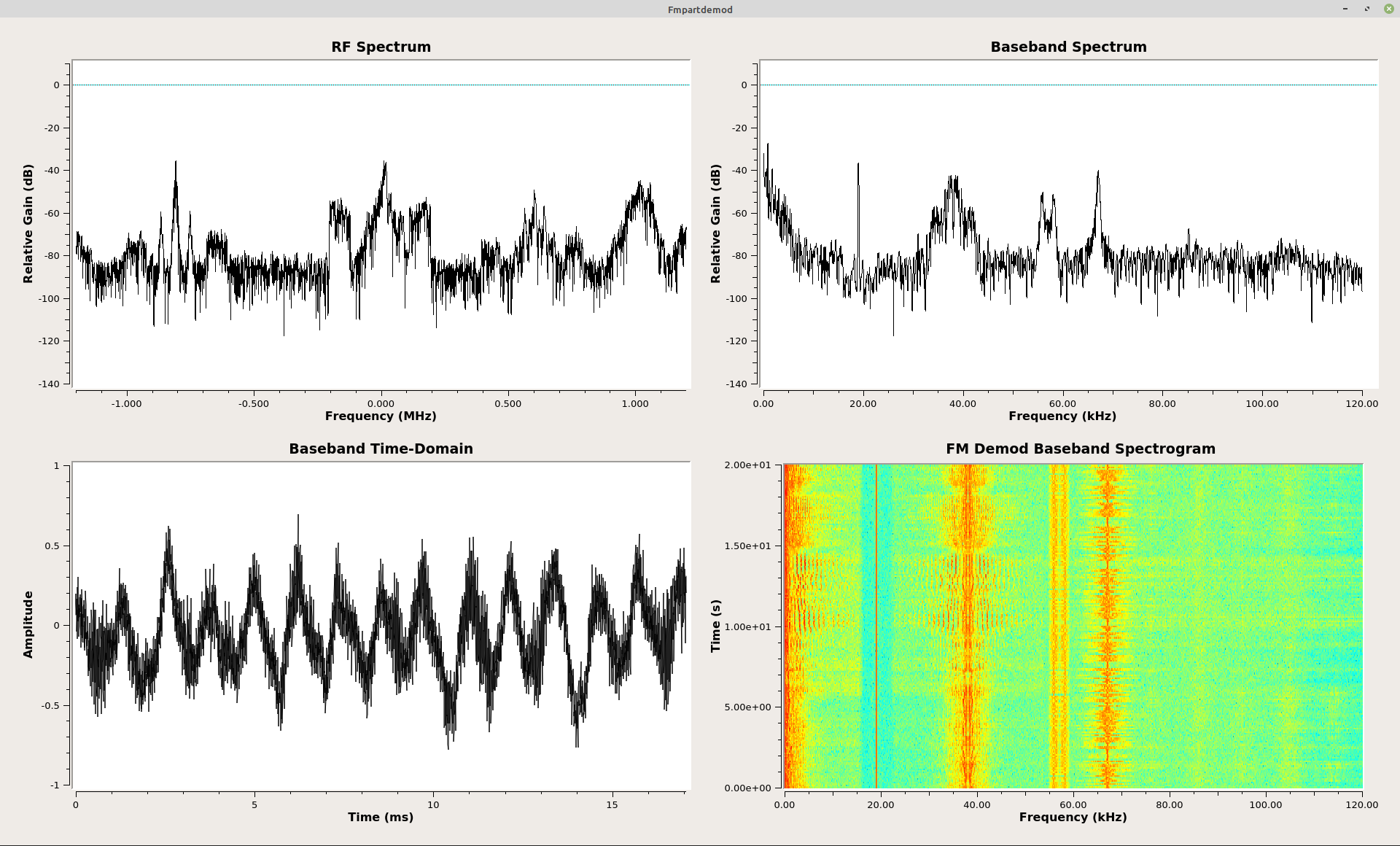The height and width of the screenshot is (846, 1400).
Task: Click the 0.000 MHz tick label
Action: (x=381, y=403)
